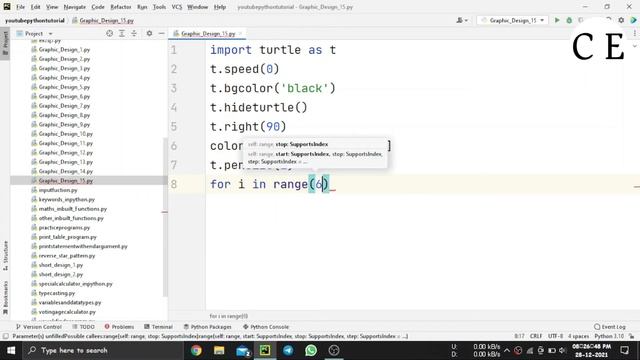Open the Mail app from taskbar
This screenshot has height=360, width=640.
[x=243, y=351]
